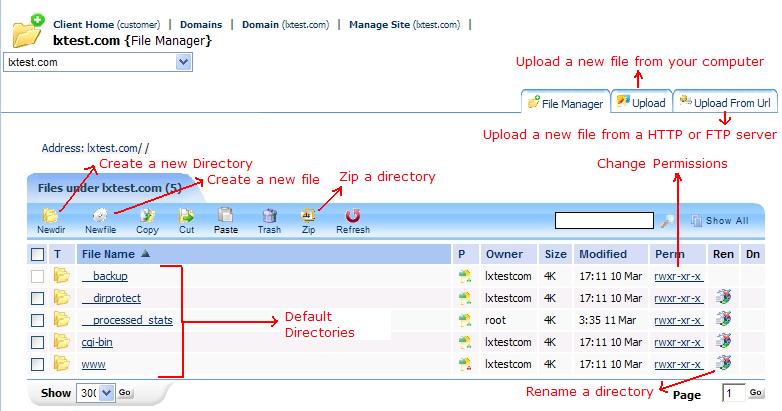This screenshot has width=782, height=411.
Task: Check the www row checkbox
Action: pyautogui.click(x=37, y=364)
